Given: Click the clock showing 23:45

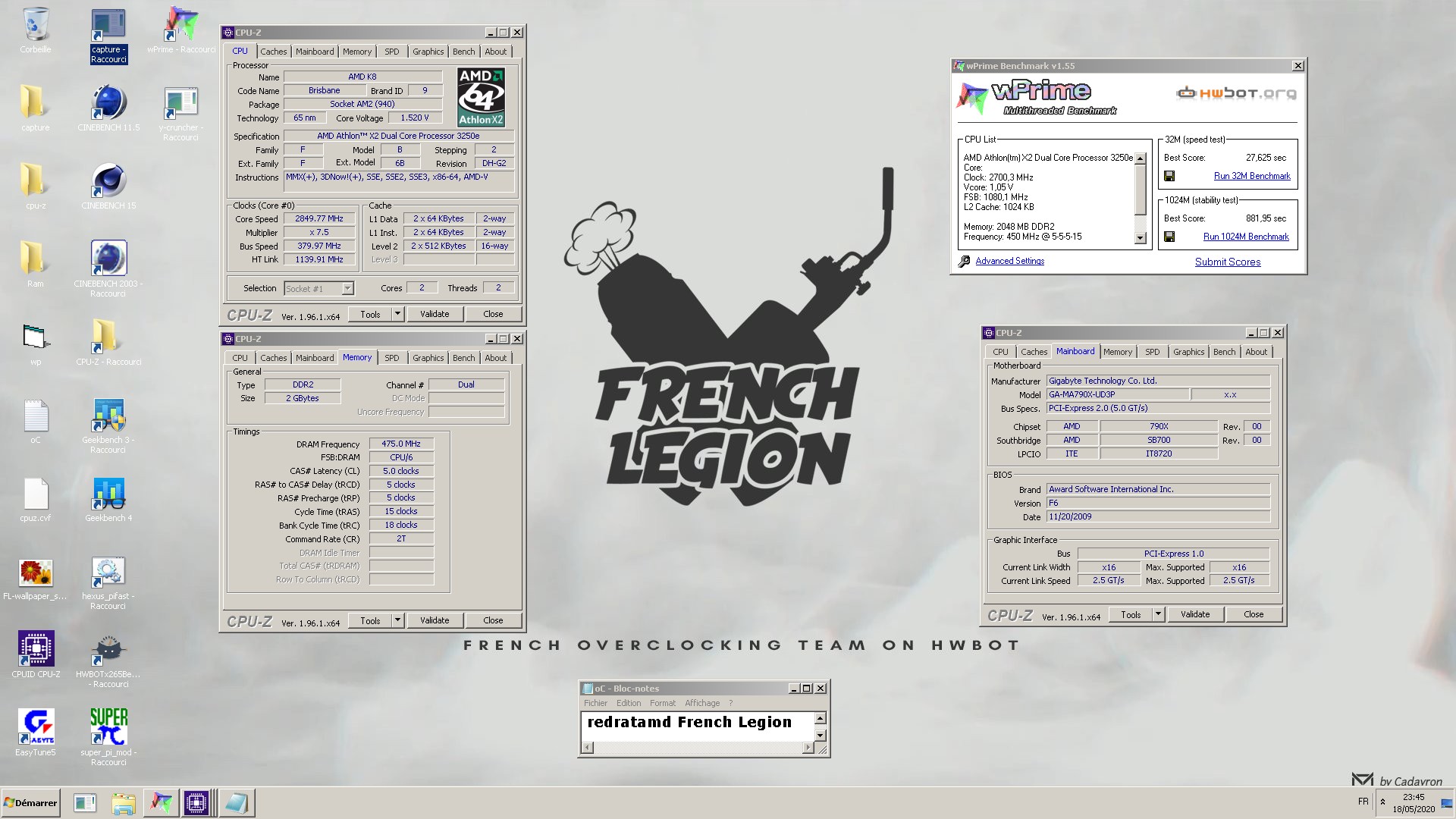Looking at the screenshot, I should pos(1414,797).
